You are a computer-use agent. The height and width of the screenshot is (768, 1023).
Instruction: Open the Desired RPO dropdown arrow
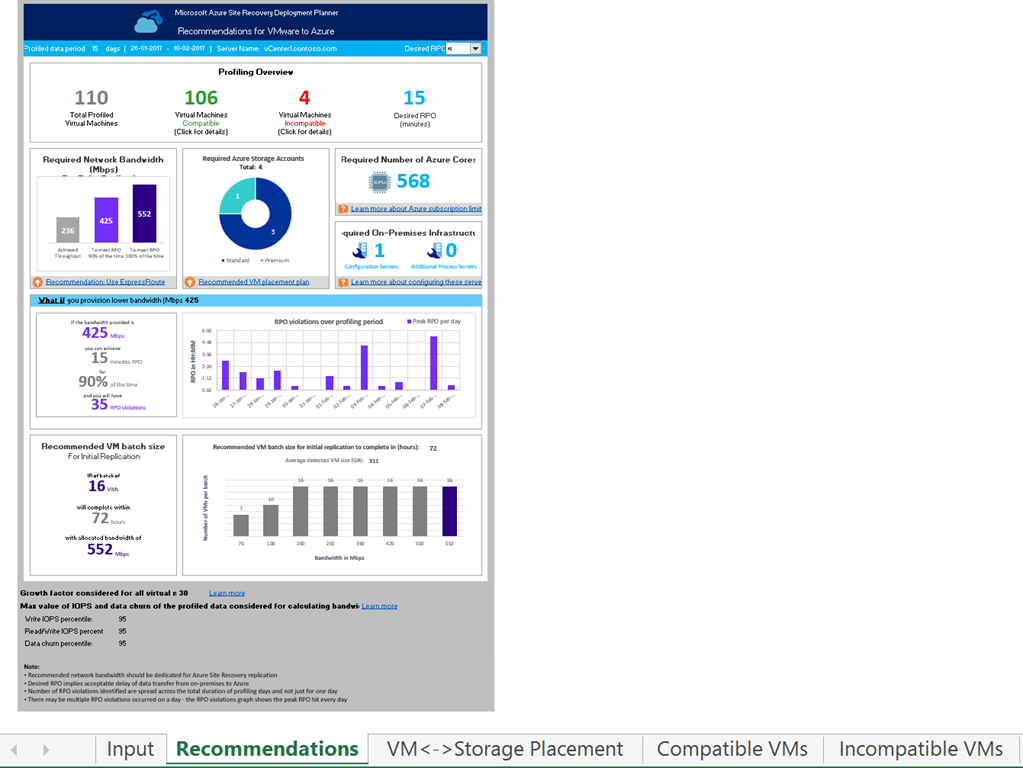(475, 48)
